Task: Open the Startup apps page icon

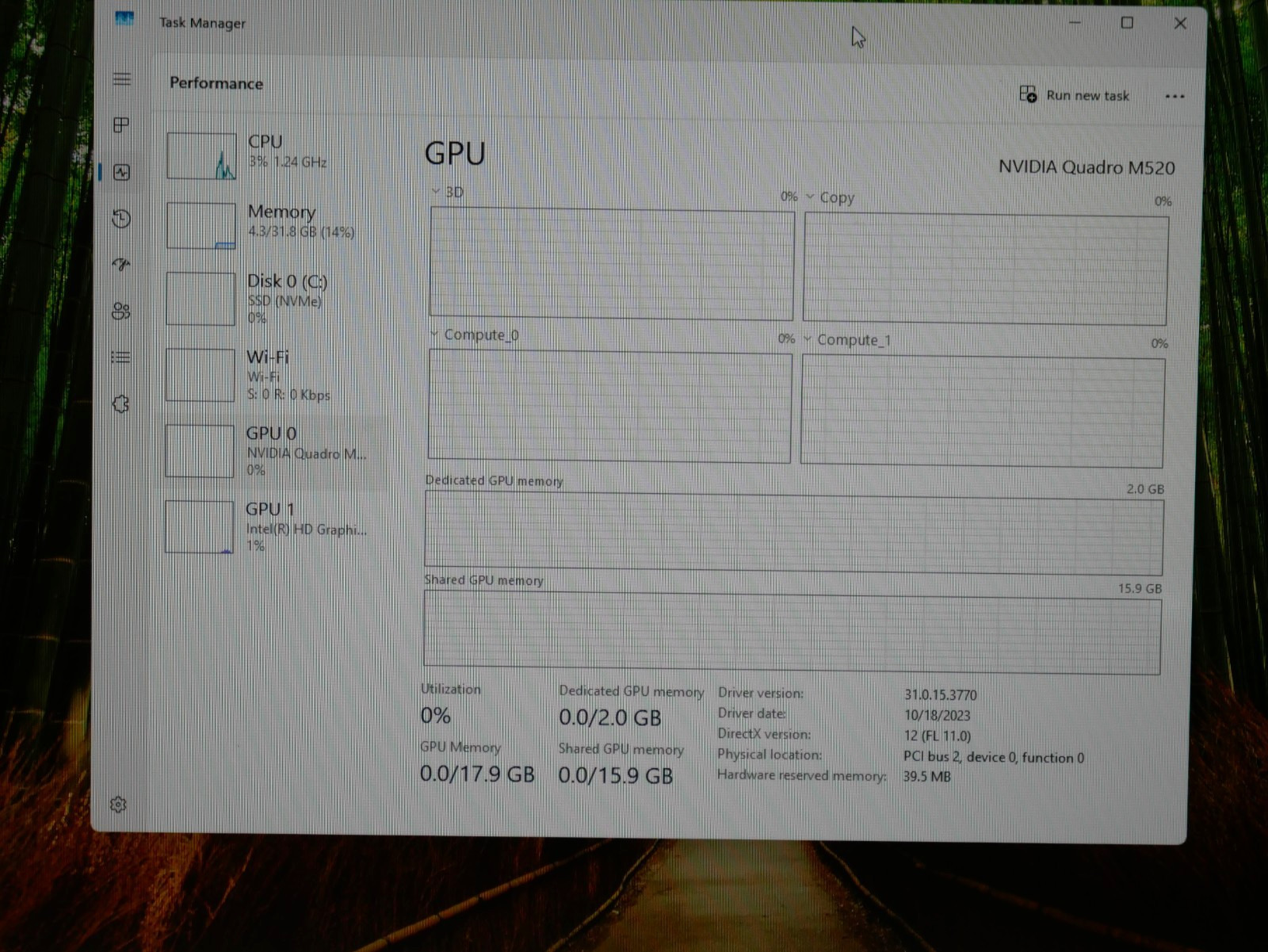Action: coord(121,265)
